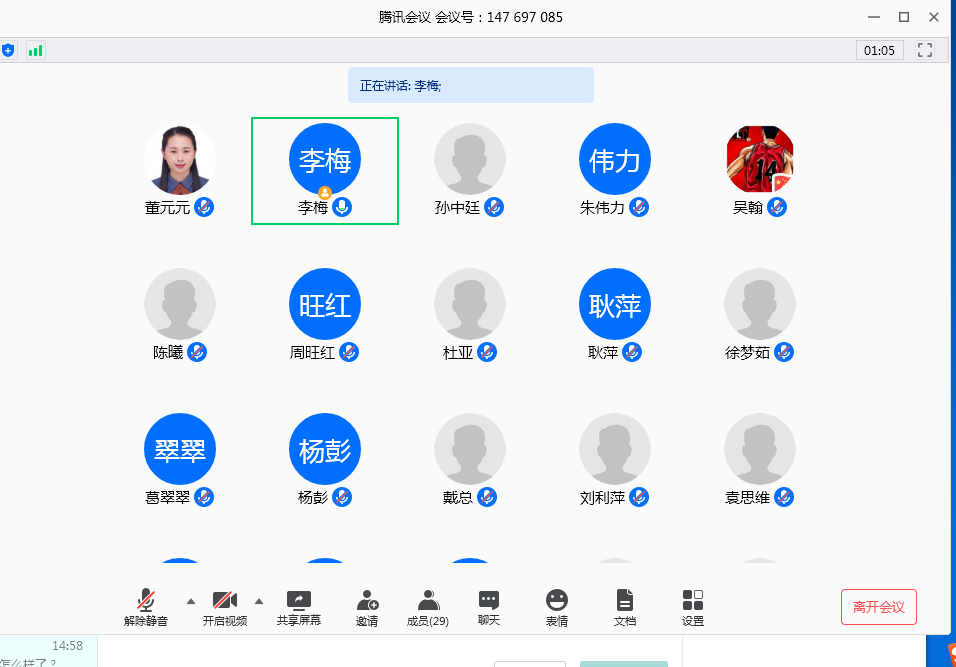This screenshot has width=956, height=667.
Task: Click the blue security shield icon
Action: coord(8,50)
